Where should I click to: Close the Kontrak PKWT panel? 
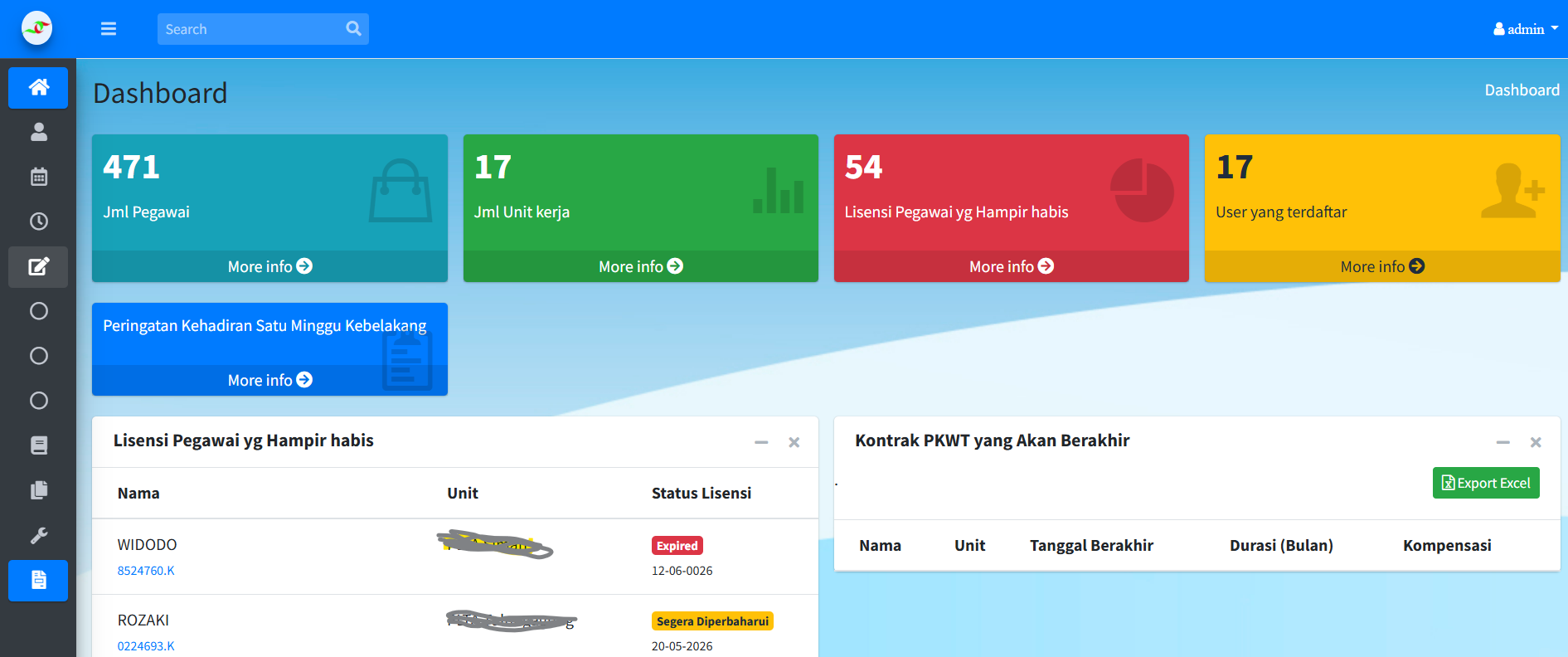[1536, 442]
